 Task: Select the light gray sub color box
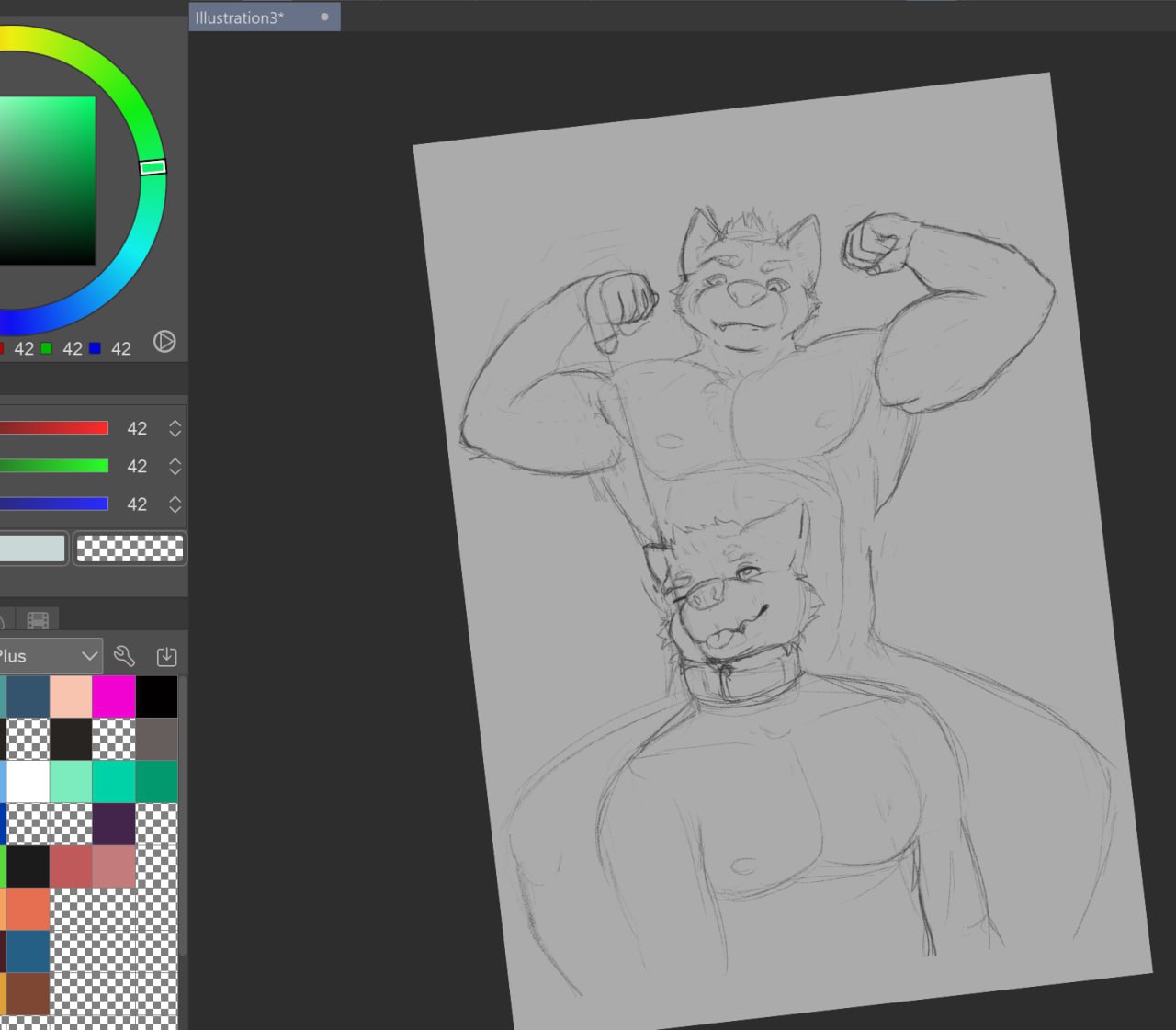tap(32, 549)
